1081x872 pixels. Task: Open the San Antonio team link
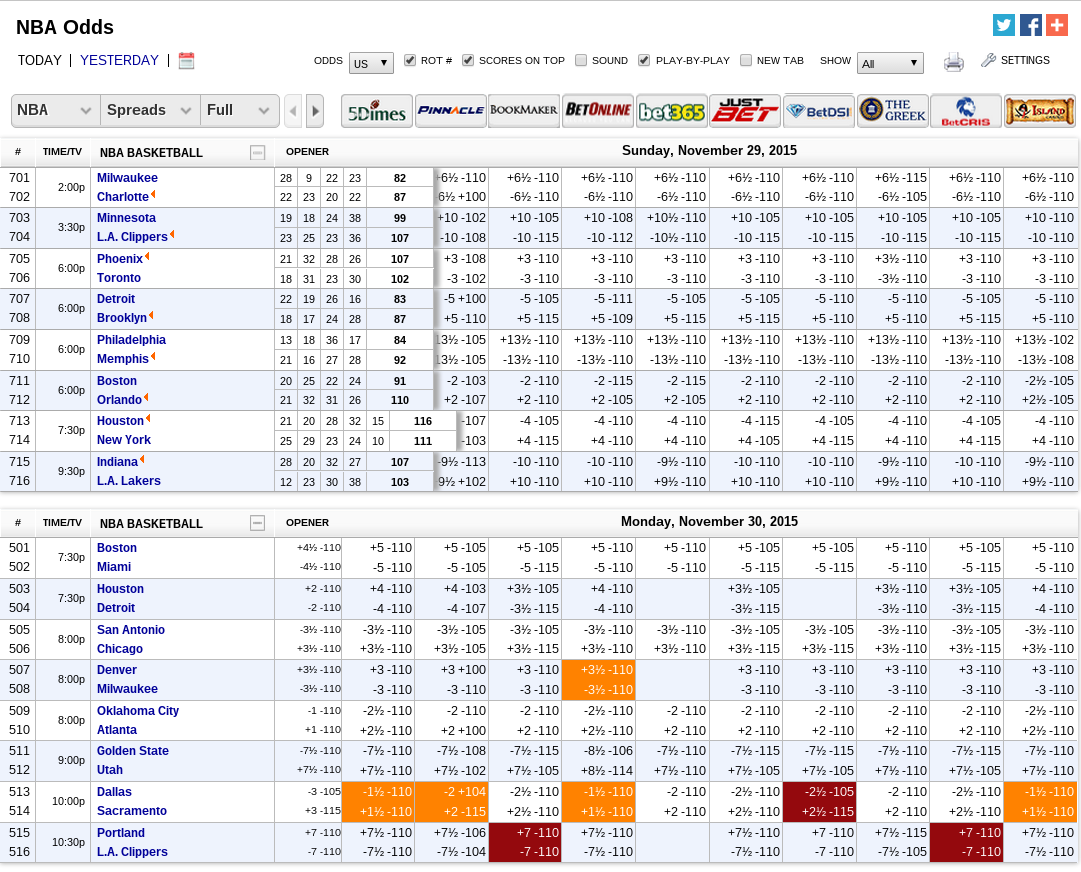(x=131, y=629)
